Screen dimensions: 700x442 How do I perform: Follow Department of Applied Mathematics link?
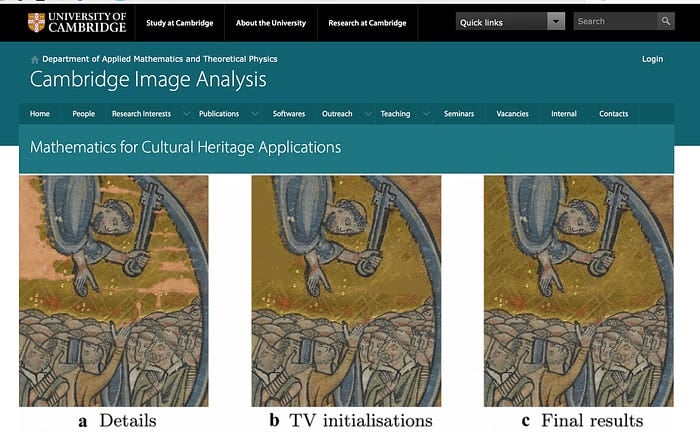[160, 59]
